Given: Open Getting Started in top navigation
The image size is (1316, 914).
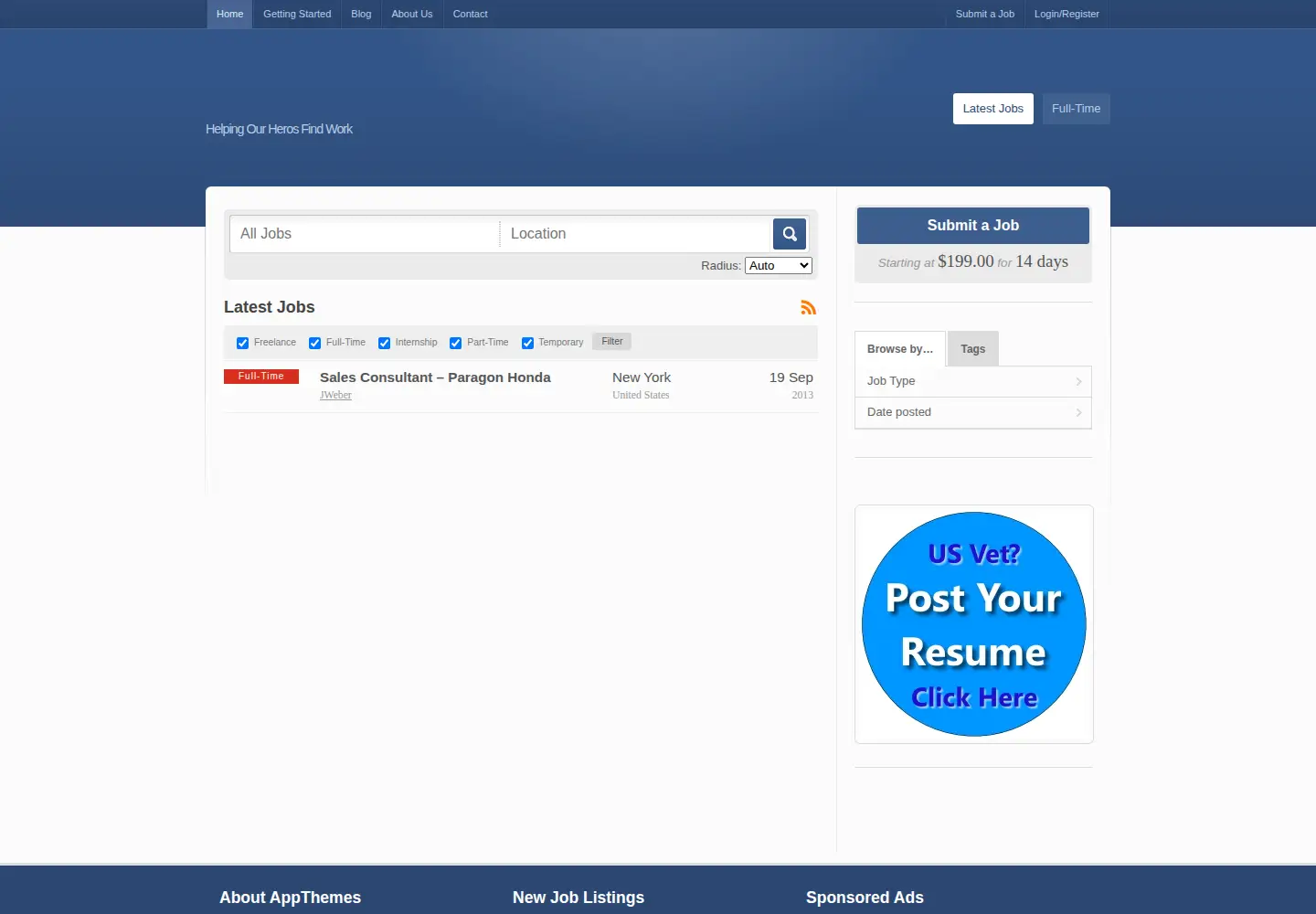Looking at the screenshot, I should click(x=297, y=14).
